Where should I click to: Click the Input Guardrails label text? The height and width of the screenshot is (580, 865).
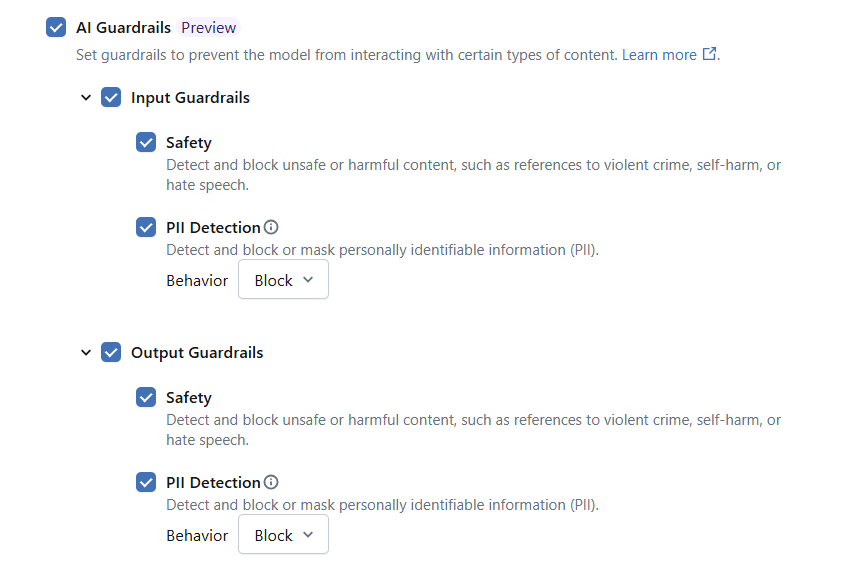[x=190, y=98]
